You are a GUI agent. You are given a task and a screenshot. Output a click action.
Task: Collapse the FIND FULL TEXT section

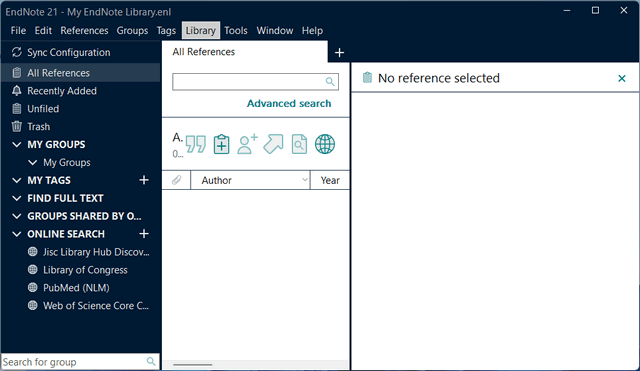point(17,198)
